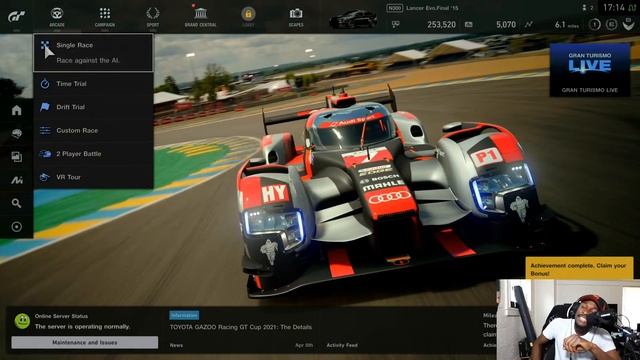Open the TOYOTA GAZOO Racing GT Cup news

tap(241, 327)
